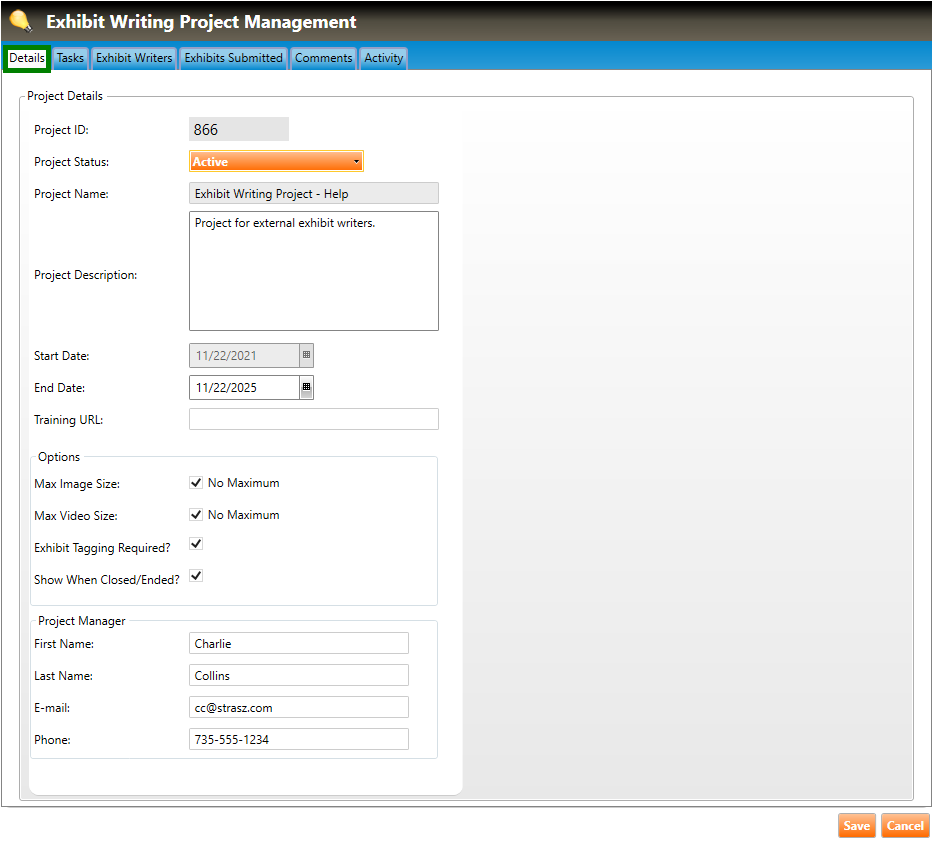935x842 pixels.
Task: Select the Phone number field
Action: [x=298, y=739]
